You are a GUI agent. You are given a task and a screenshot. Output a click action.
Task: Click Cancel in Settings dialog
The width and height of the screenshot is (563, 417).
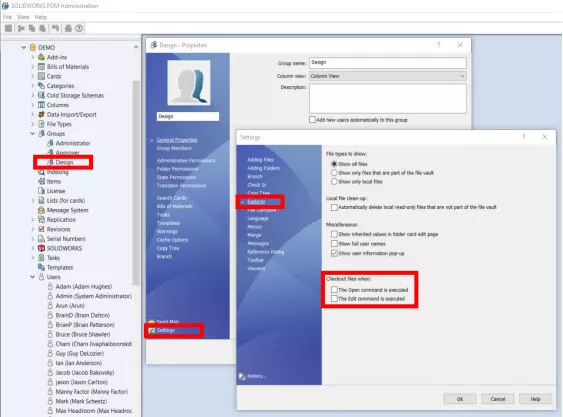(x=498, y=399)
